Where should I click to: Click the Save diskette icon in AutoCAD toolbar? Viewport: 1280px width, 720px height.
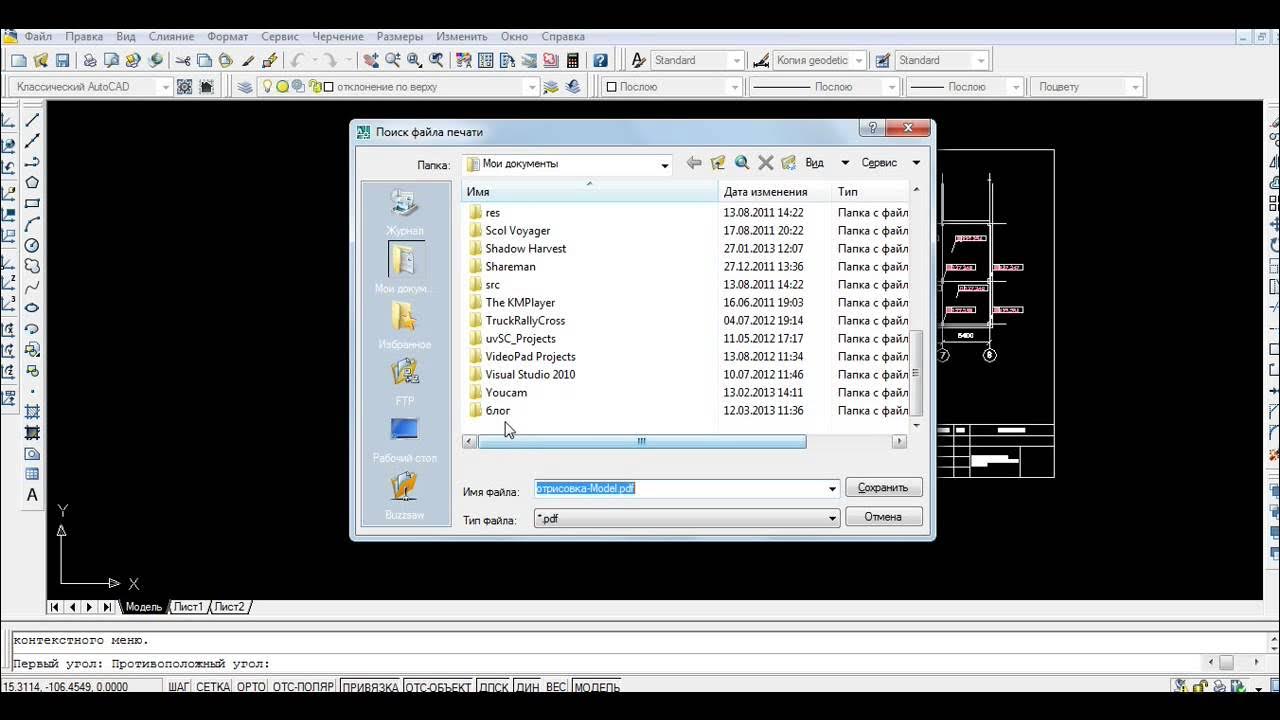click(x=62, y=61)
